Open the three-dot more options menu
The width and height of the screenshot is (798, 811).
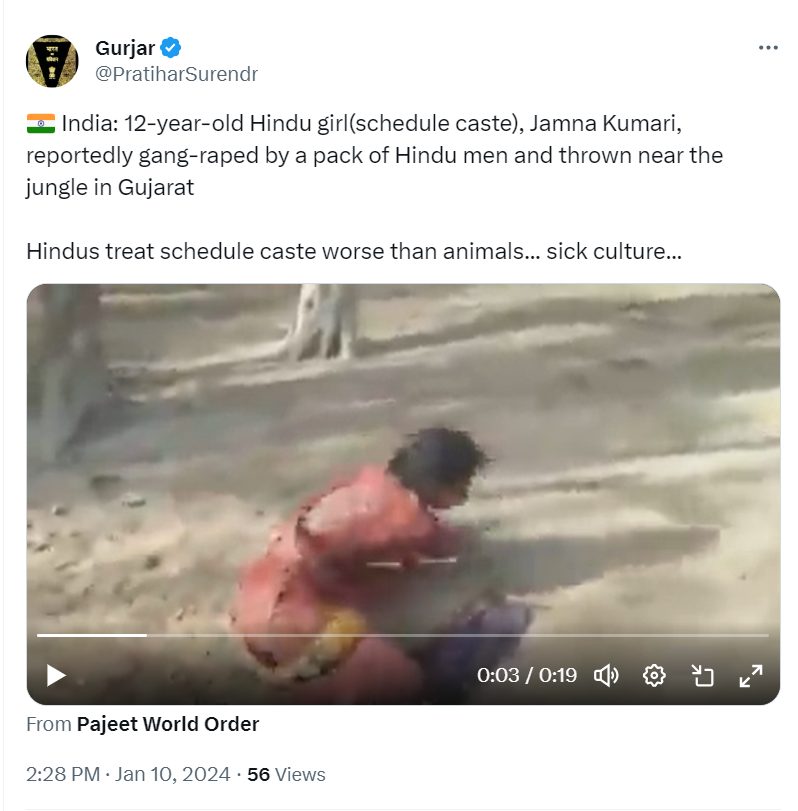[x=768, y=48]
